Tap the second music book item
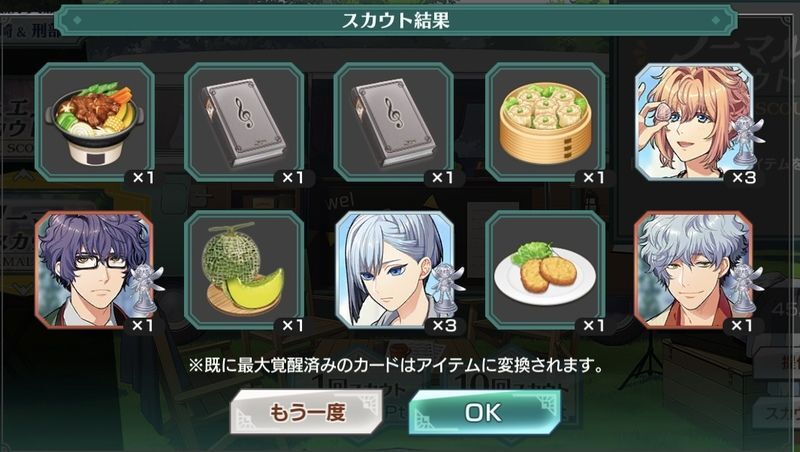Image resolution: width=800 pixels, height=452 pixels. [393, 122]
